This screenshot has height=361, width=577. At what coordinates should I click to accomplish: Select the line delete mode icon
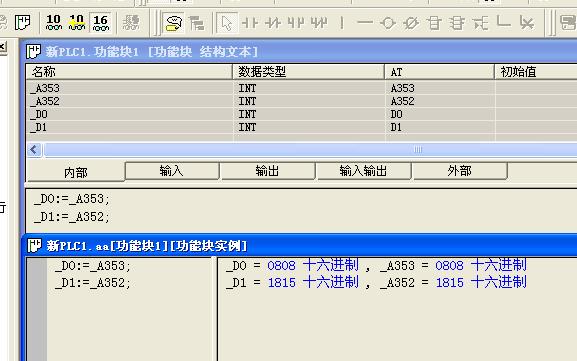coord(527,23)
